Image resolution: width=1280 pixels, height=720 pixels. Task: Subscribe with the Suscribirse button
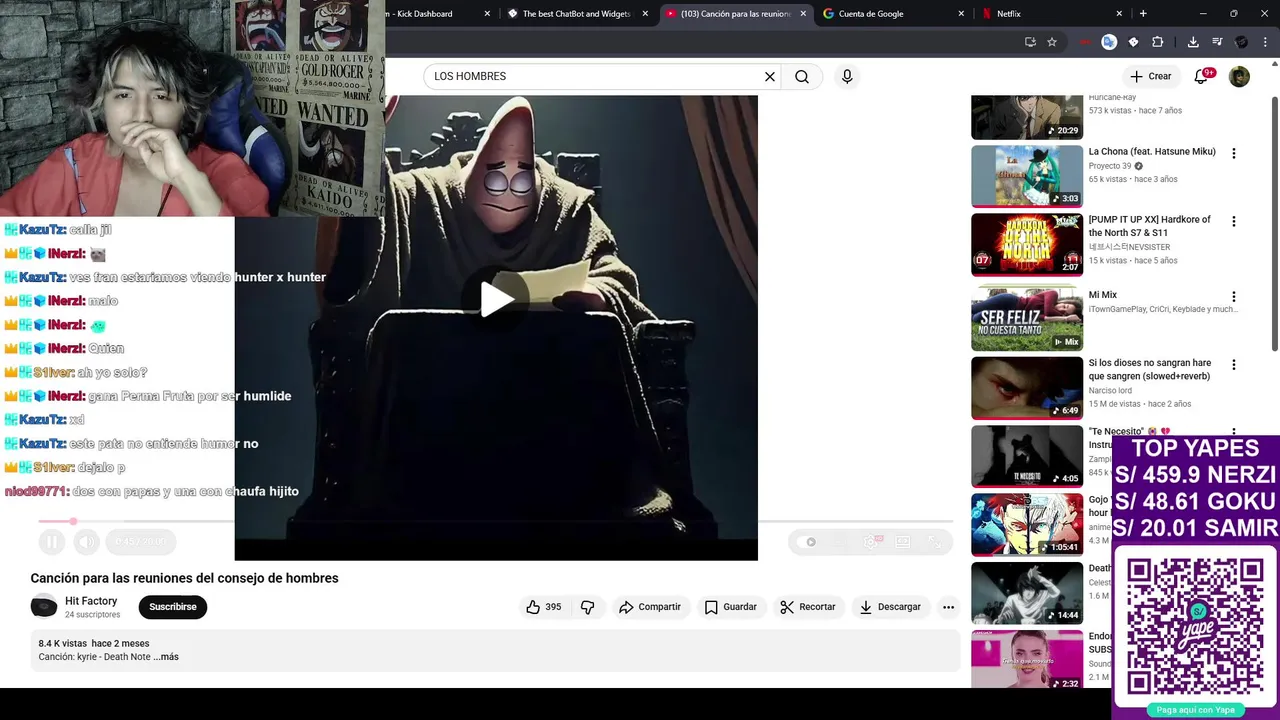point(173,607)
